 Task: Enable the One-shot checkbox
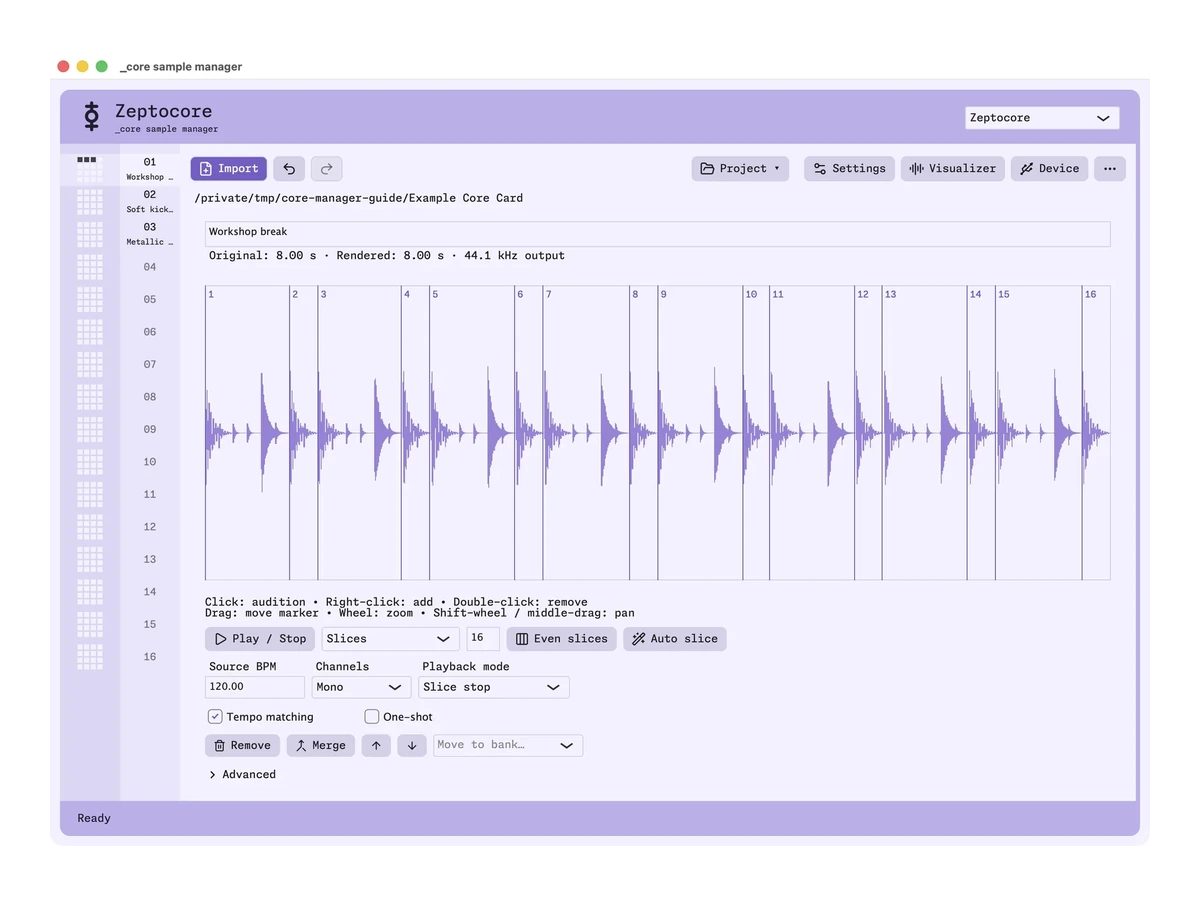coord(372,717)
